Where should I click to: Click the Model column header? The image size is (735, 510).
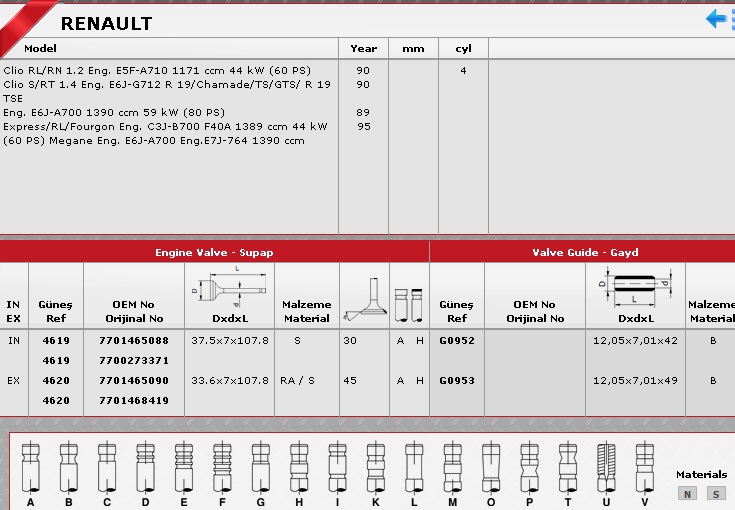(x=41, y=48)
